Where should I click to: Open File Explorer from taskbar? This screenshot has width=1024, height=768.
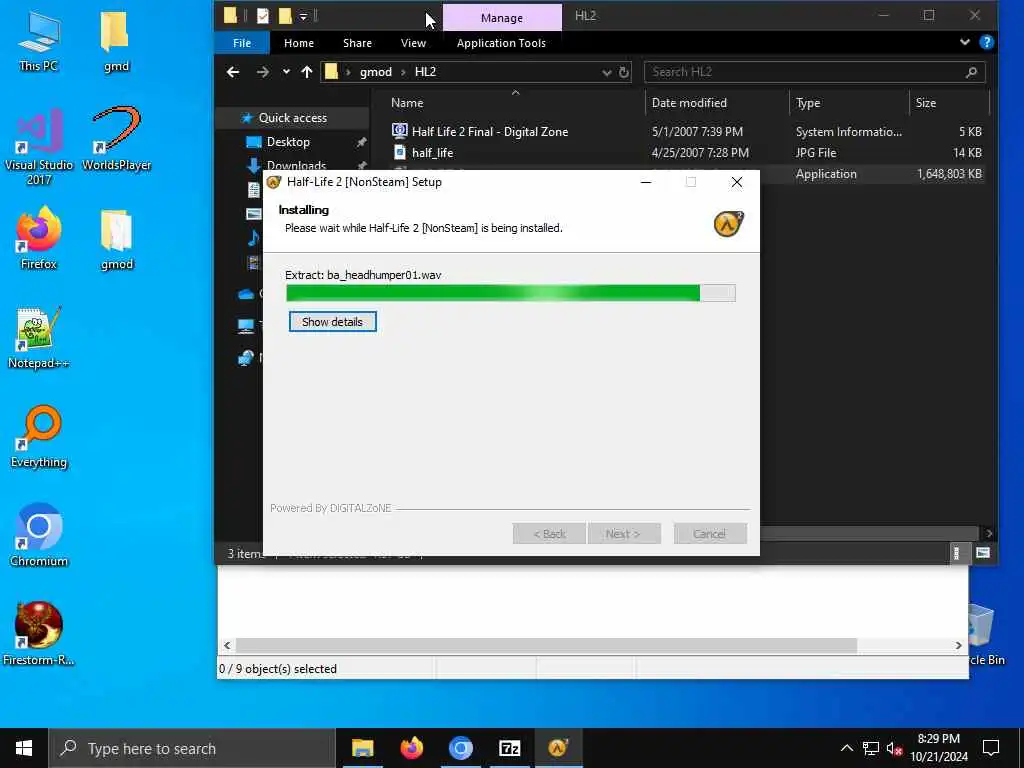(x=362, y=748)
